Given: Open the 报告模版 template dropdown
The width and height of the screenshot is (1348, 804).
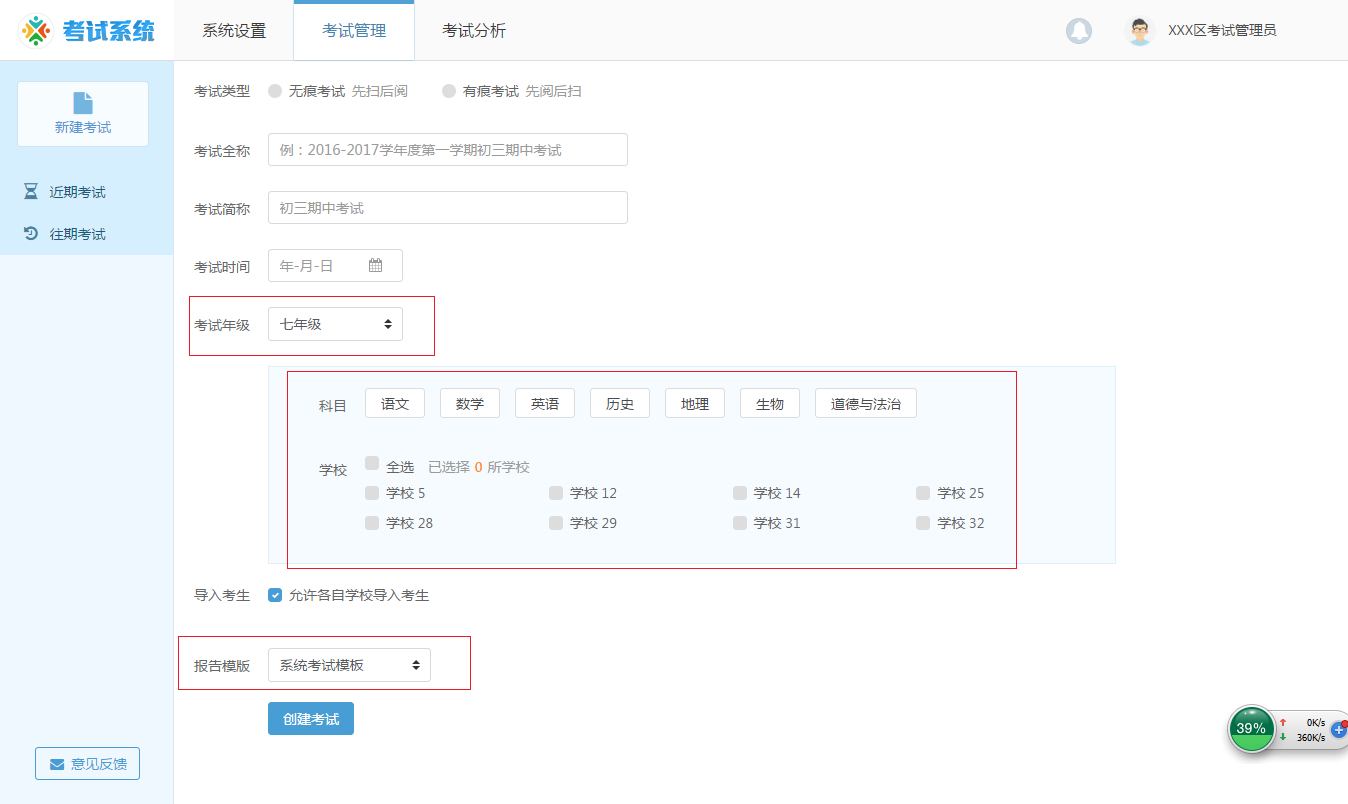Looking at the screenshot, I should click(350, 663).
